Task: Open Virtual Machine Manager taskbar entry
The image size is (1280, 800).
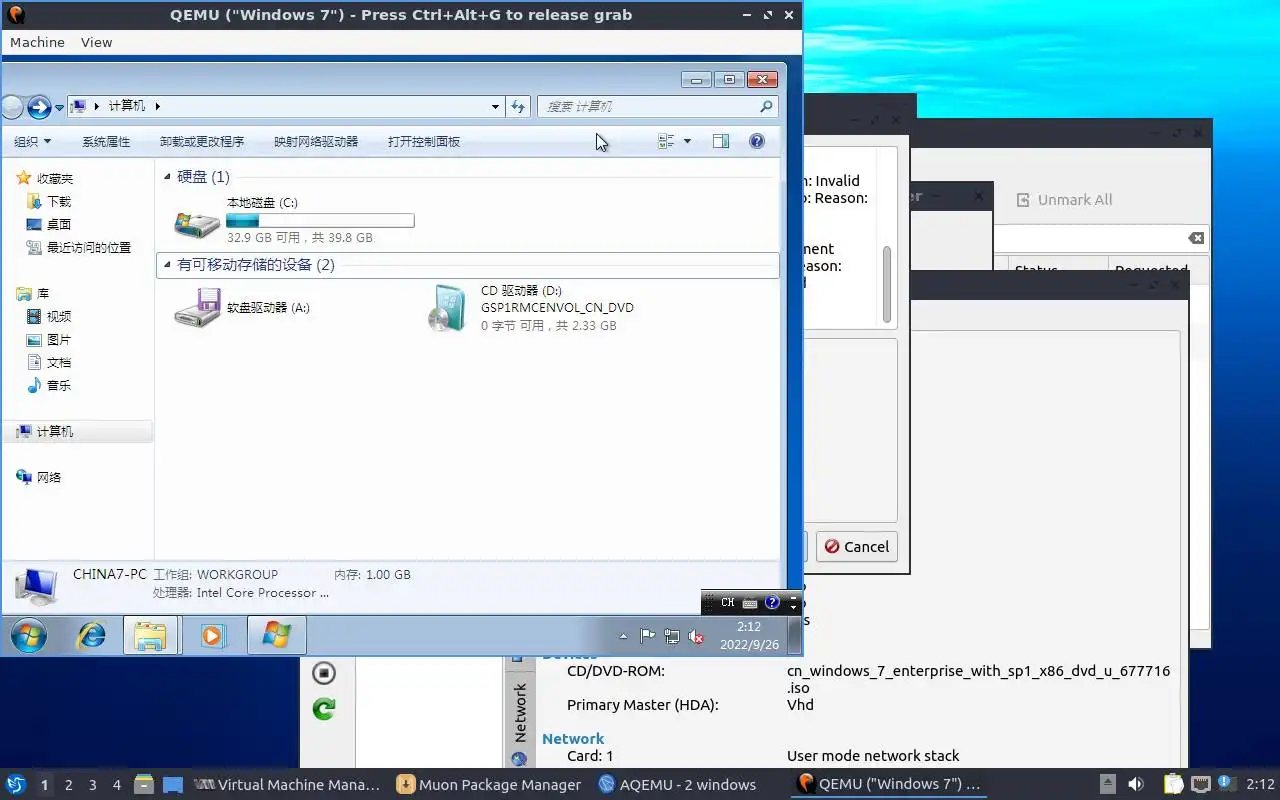Action: click(288, 785)
